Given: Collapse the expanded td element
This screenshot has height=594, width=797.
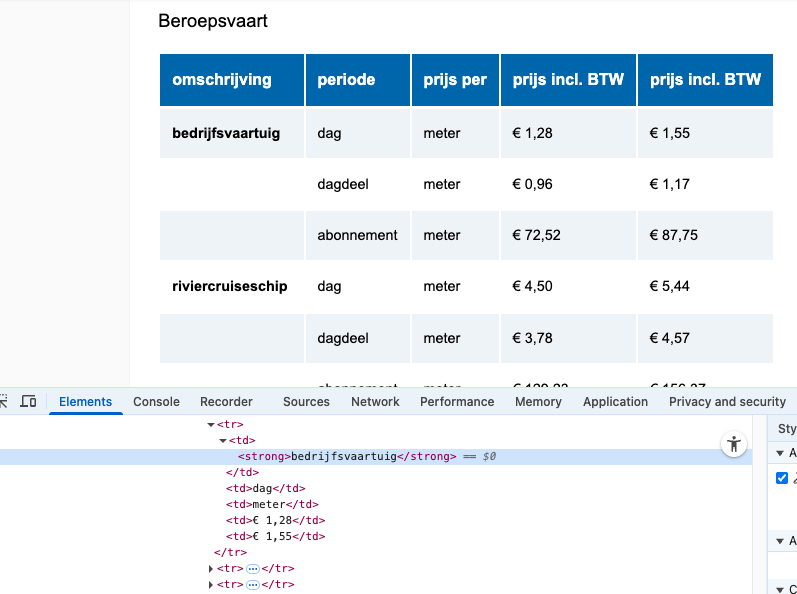Looking at the screenshot, I should tap(223, 441).
